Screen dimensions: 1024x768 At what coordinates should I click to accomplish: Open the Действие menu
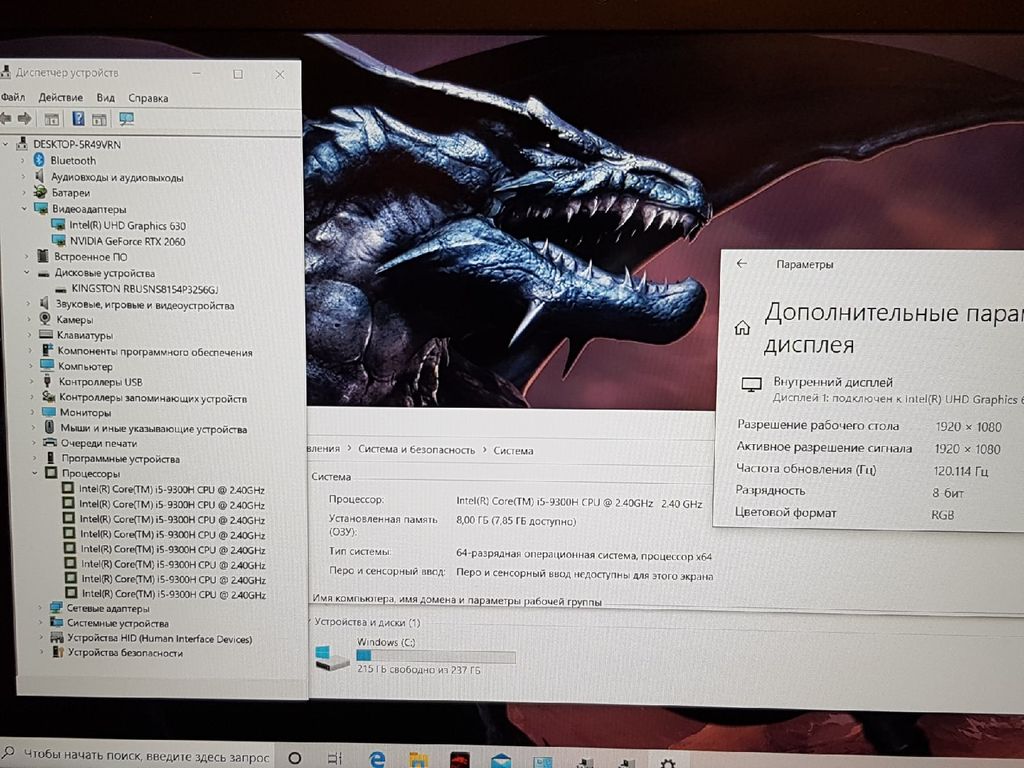(x=61, y=97)
